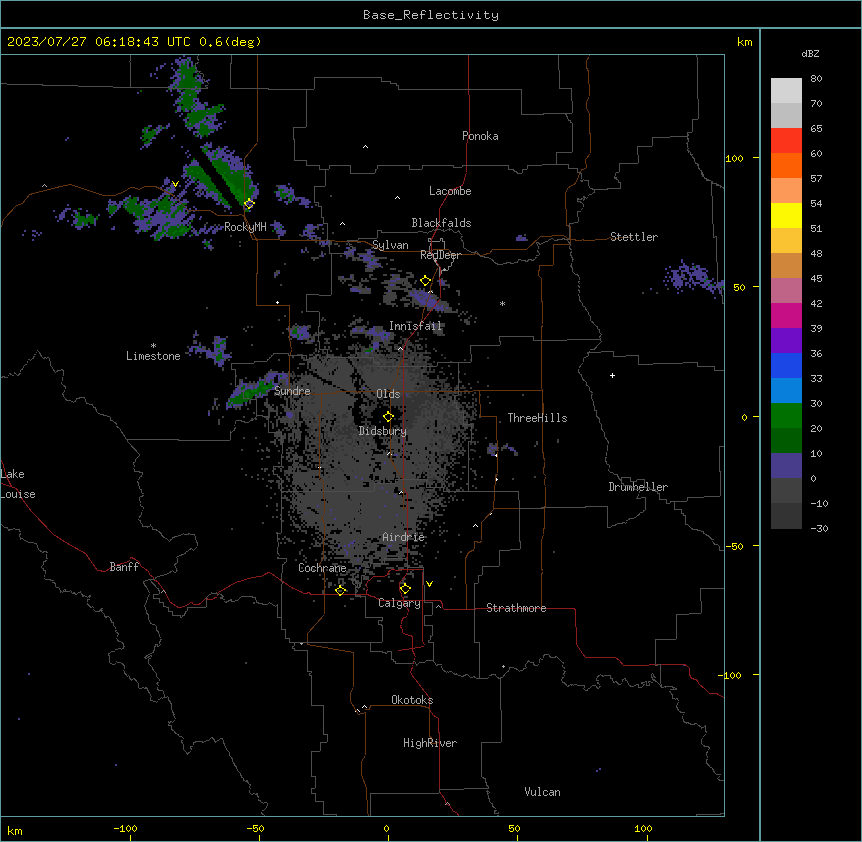Click the HighRiver label
862x842 pixels.
[430, 743]
